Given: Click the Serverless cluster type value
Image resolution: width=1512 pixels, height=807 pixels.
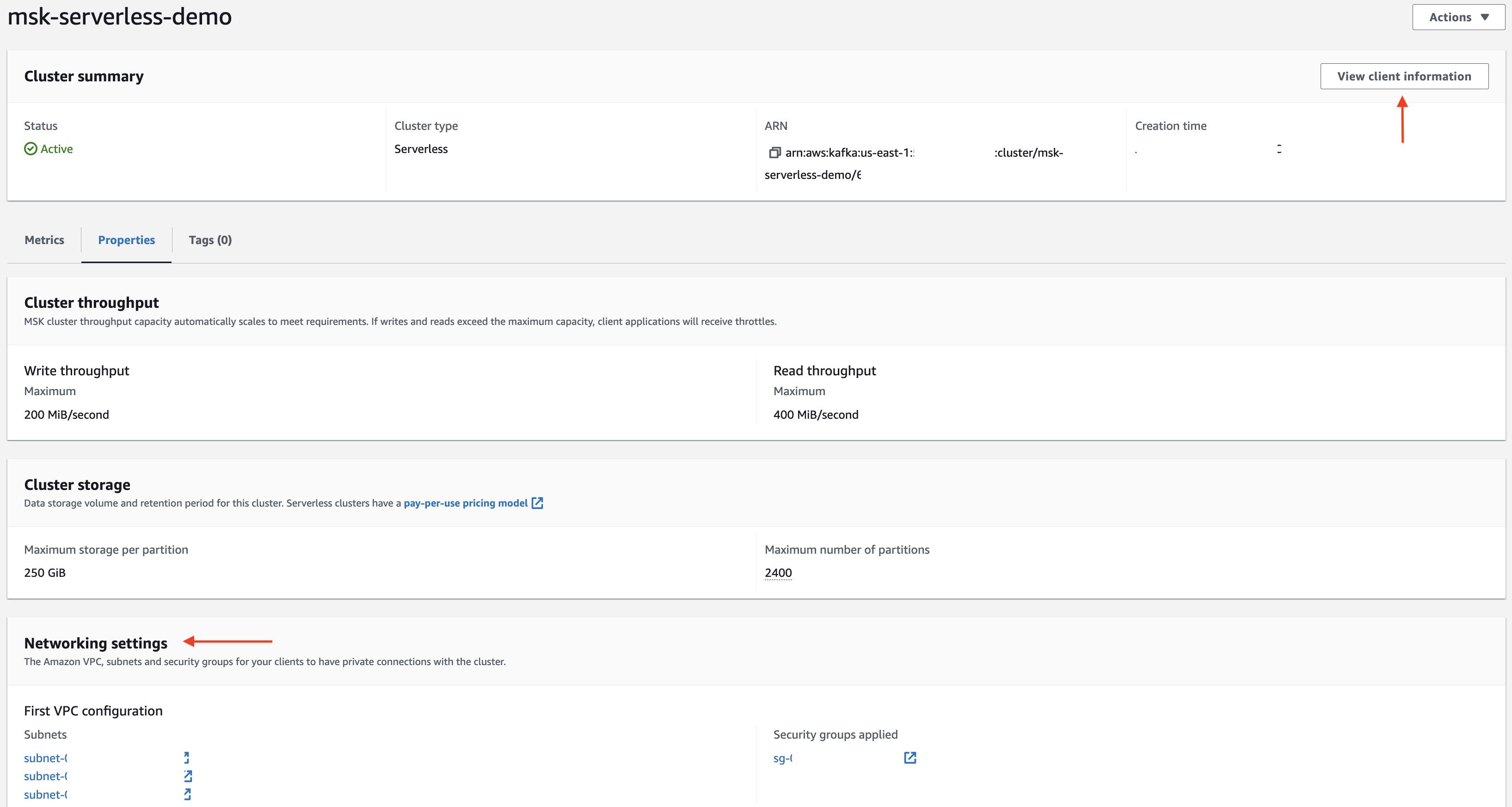Looking at the screenshot, I should [x=421, y=149].
